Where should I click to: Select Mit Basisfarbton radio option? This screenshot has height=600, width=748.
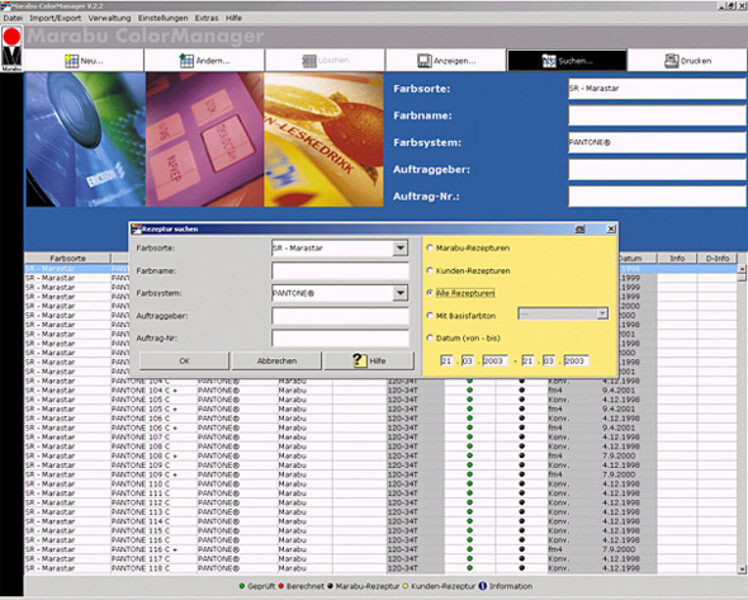[430, 315]
